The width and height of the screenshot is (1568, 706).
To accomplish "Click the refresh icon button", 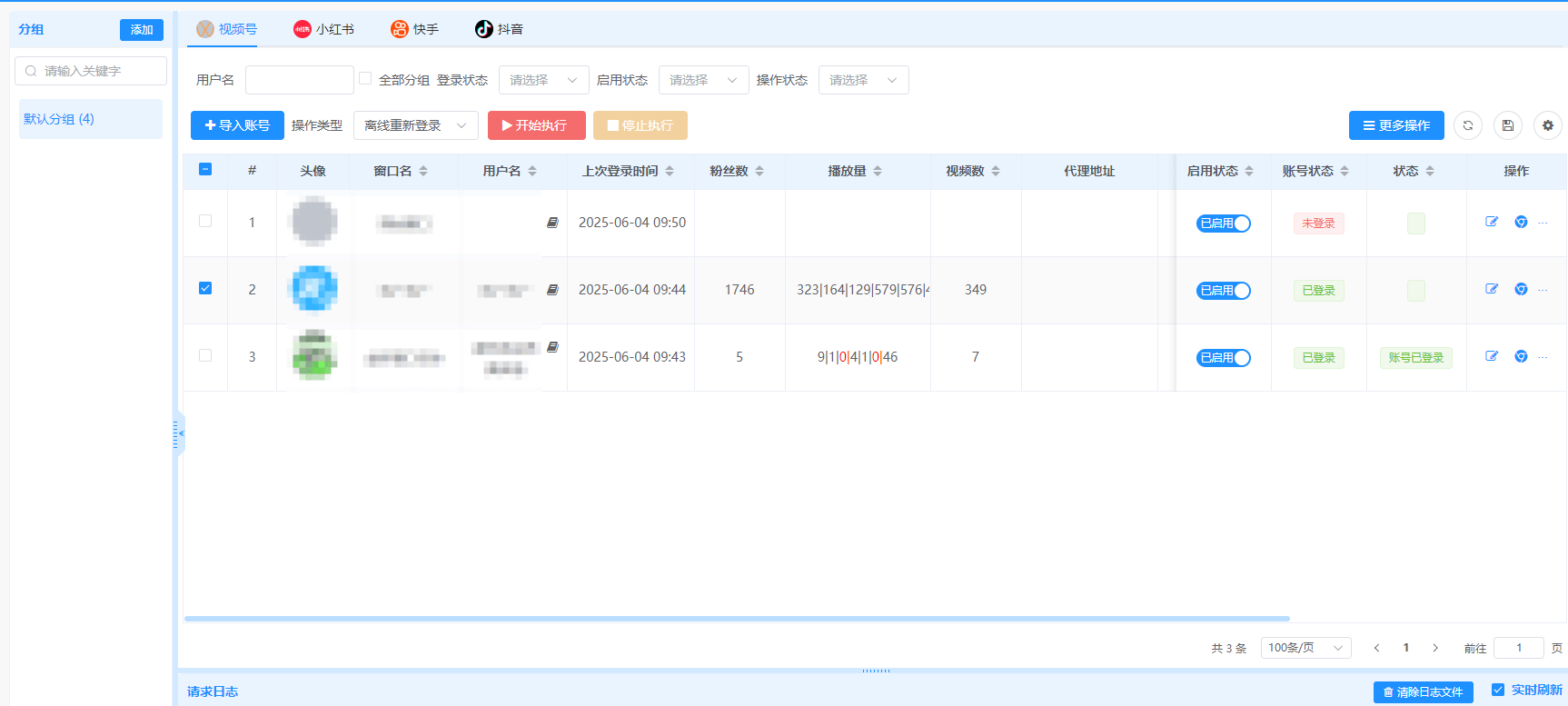I will (x=1468, y=125).
